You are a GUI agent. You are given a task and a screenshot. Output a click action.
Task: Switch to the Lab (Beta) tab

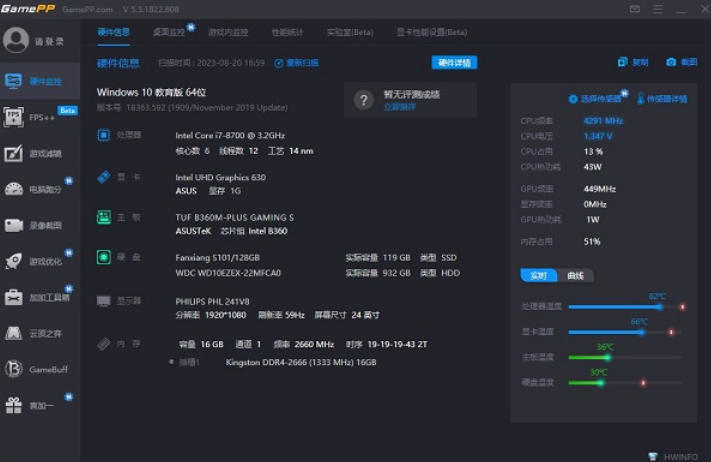350,32
